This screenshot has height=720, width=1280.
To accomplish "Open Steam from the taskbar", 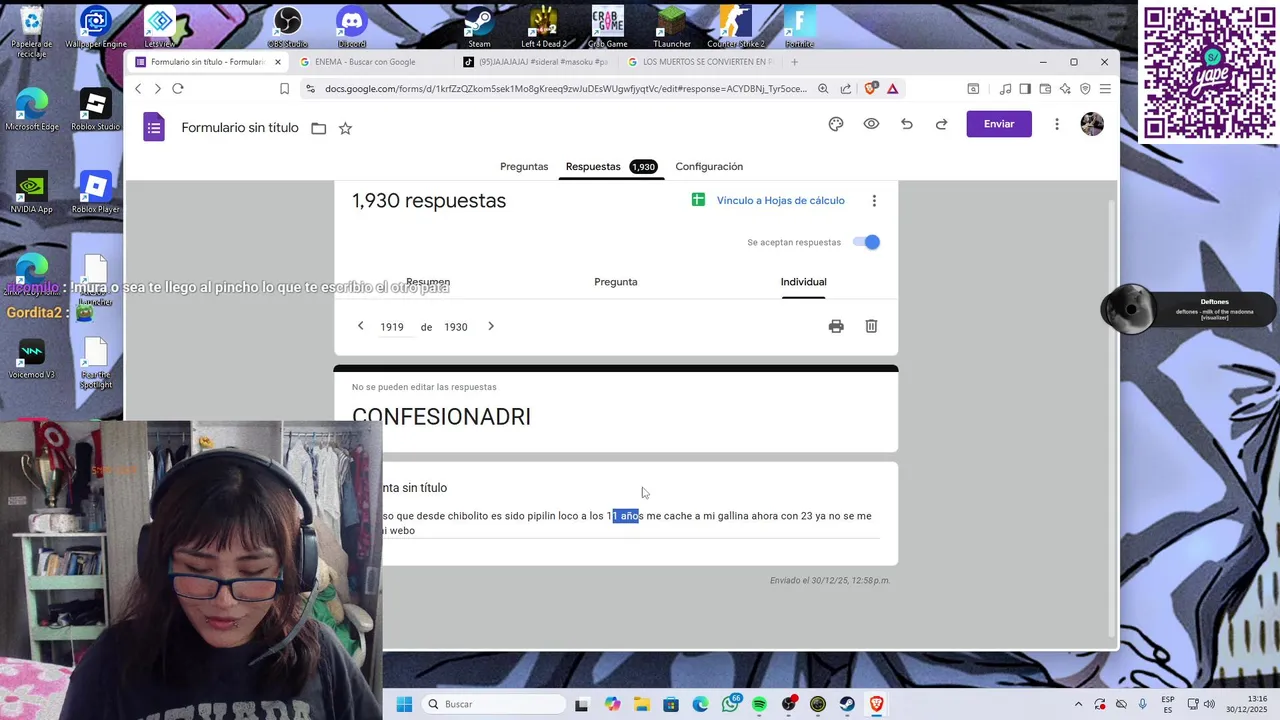I will [847, 704].
